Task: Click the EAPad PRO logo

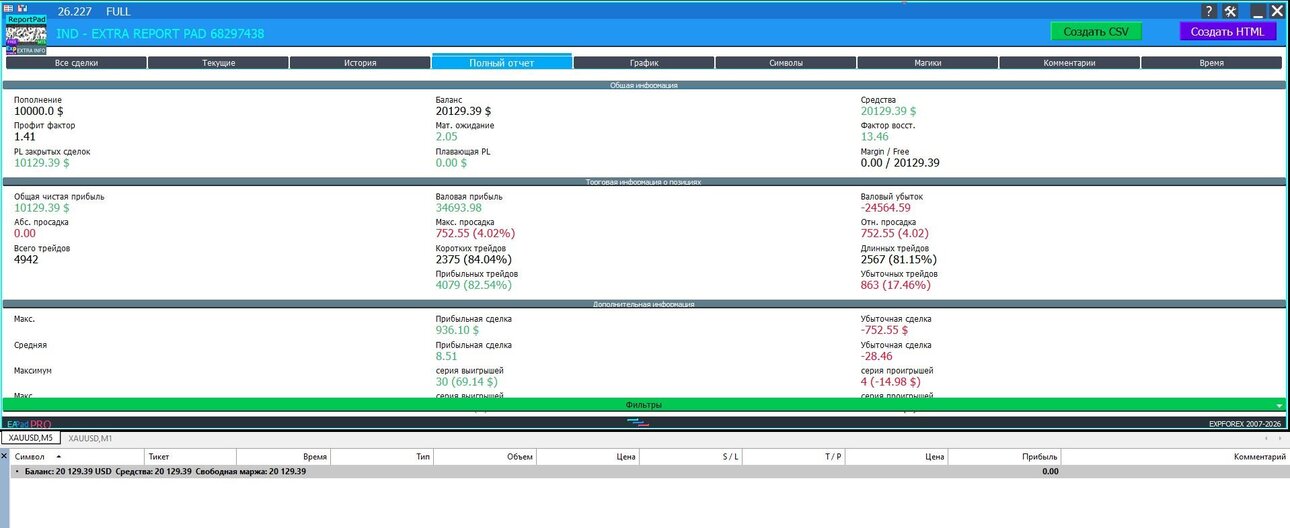Action: tap(28, 424)
